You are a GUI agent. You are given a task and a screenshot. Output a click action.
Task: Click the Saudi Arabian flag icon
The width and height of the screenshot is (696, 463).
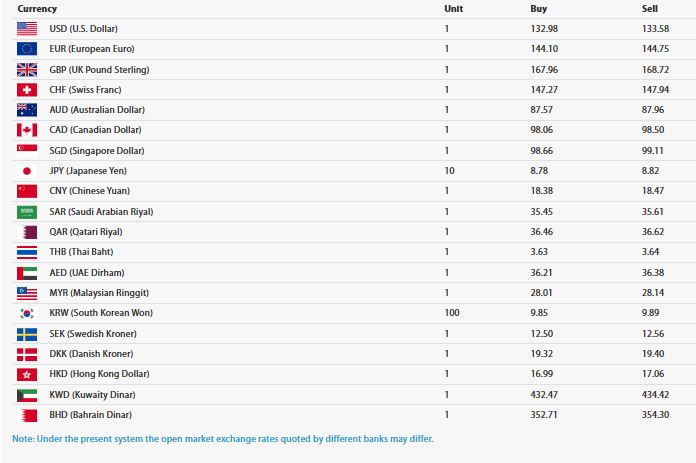[x=27, y=212]
